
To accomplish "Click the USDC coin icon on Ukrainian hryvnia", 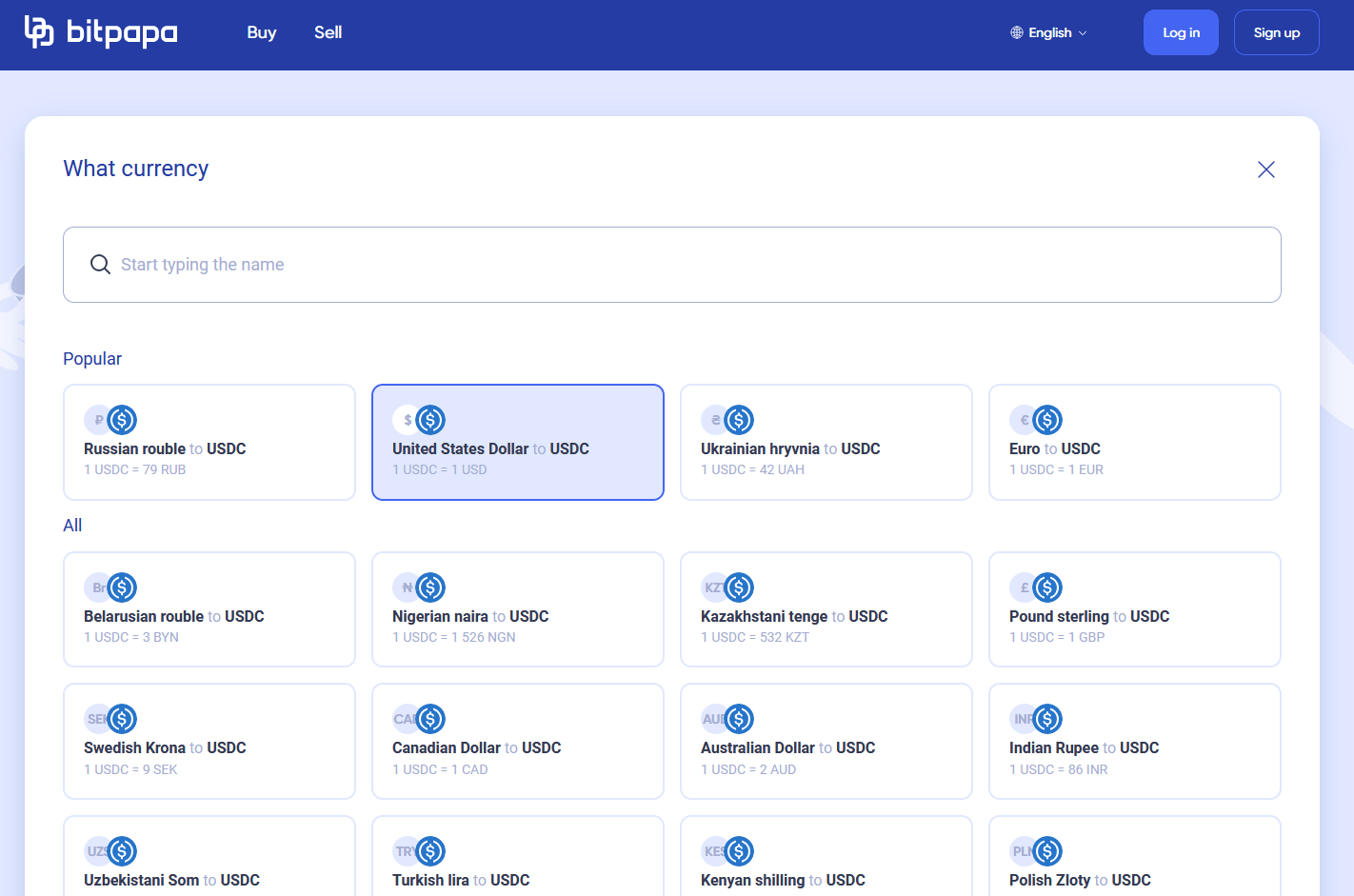I will (x=739, y=420).
